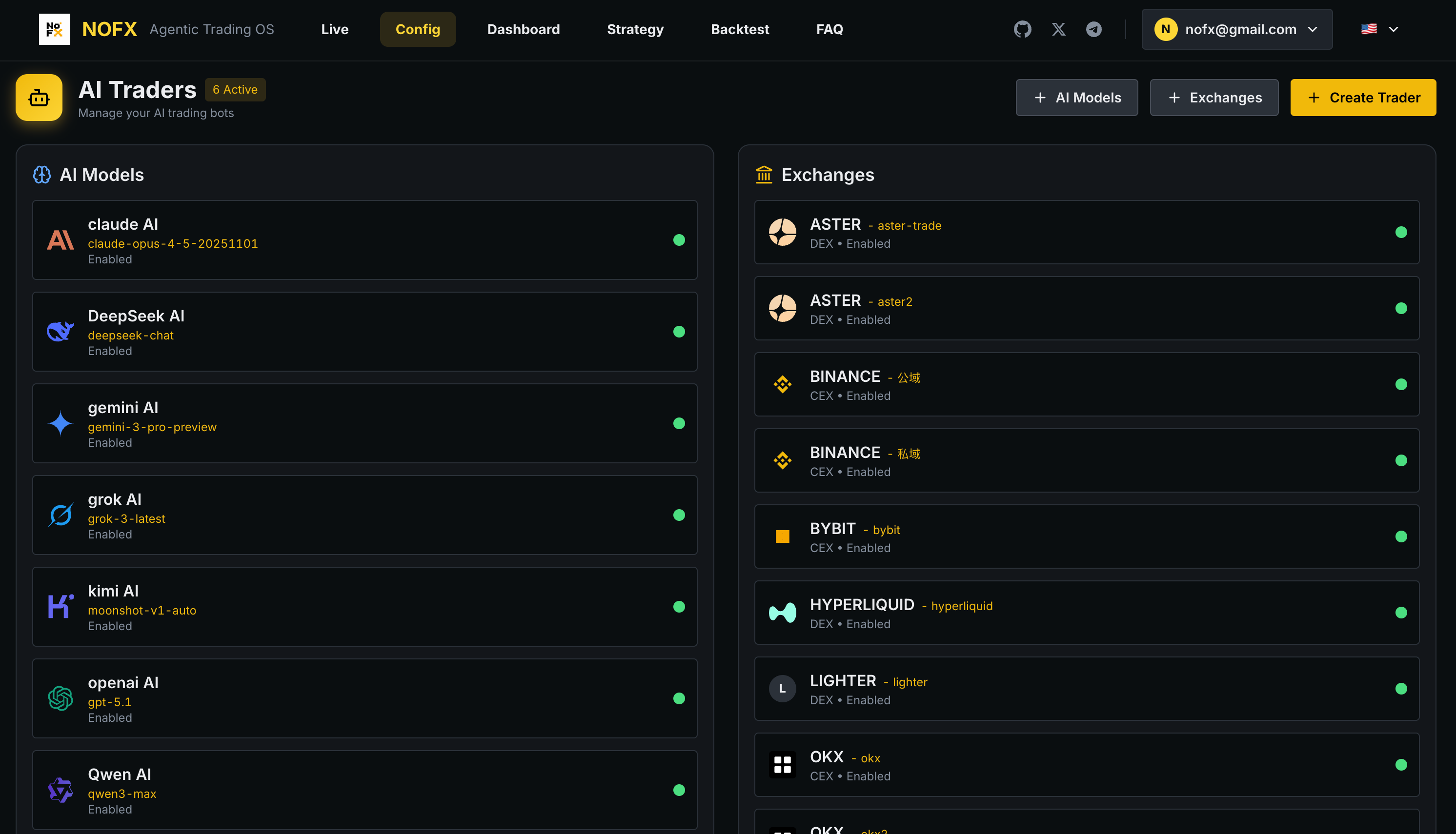Viewport: 1456px width, 834px height.
Task: Click the Exchanges add button
Action: point(1213,98)
